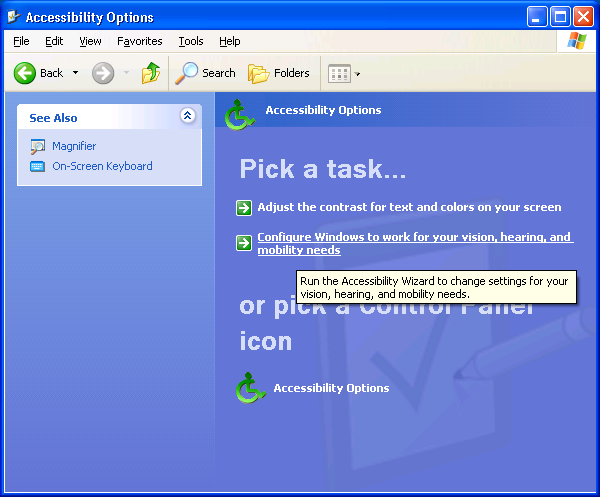
Task: Select Configure Windows for your vision task
Action: click(415, 243)
